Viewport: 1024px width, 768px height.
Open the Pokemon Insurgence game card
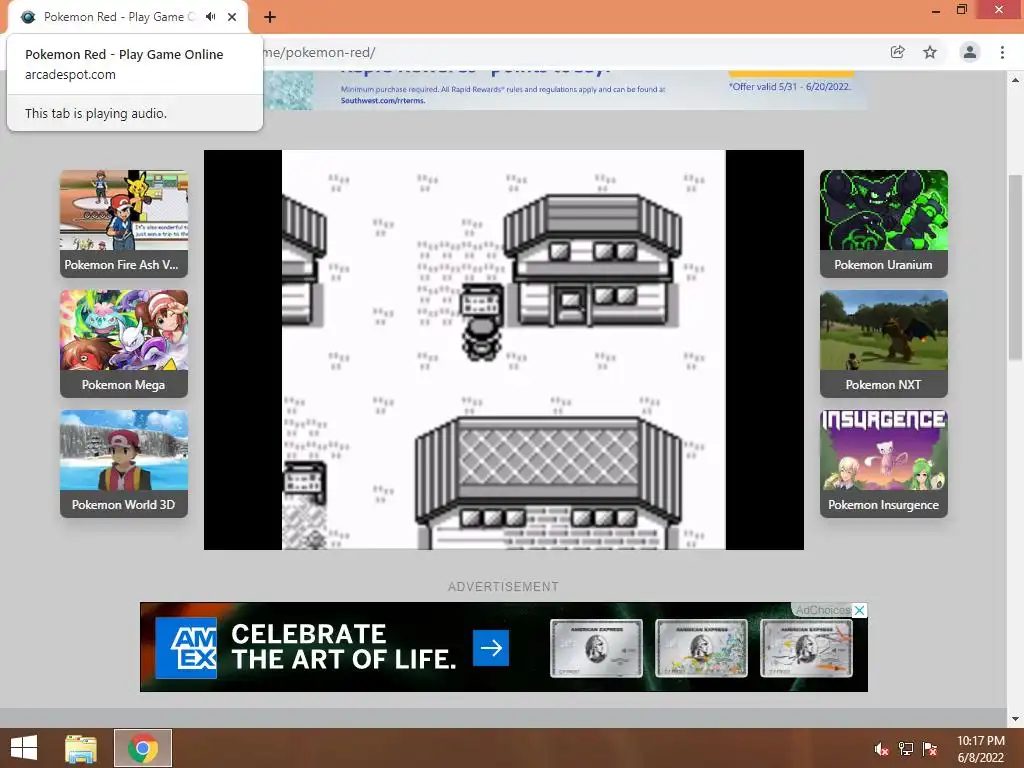tap(884, 464)
